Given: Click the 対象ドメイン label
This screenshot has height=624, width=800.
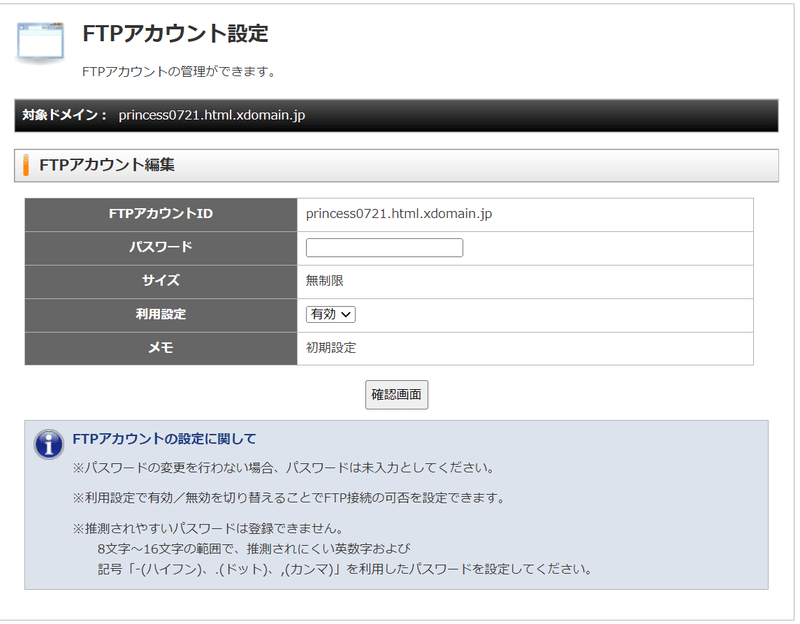Looking at the screenshot, I should 64,115.
